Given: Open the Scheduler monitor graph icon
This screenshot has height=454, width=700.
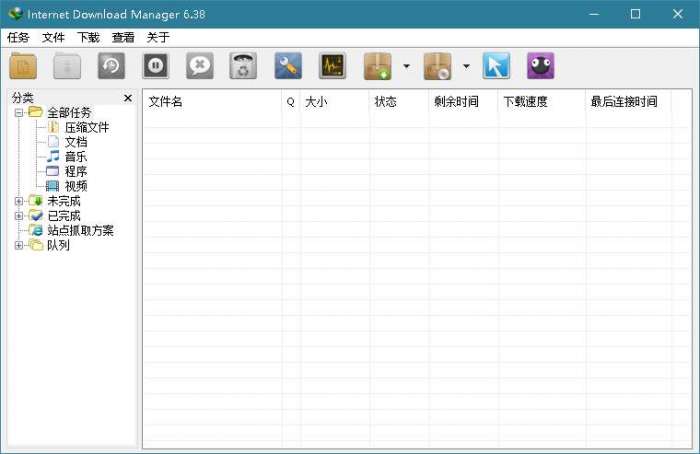Looking at the screenshot, I should tap(332, 66).
